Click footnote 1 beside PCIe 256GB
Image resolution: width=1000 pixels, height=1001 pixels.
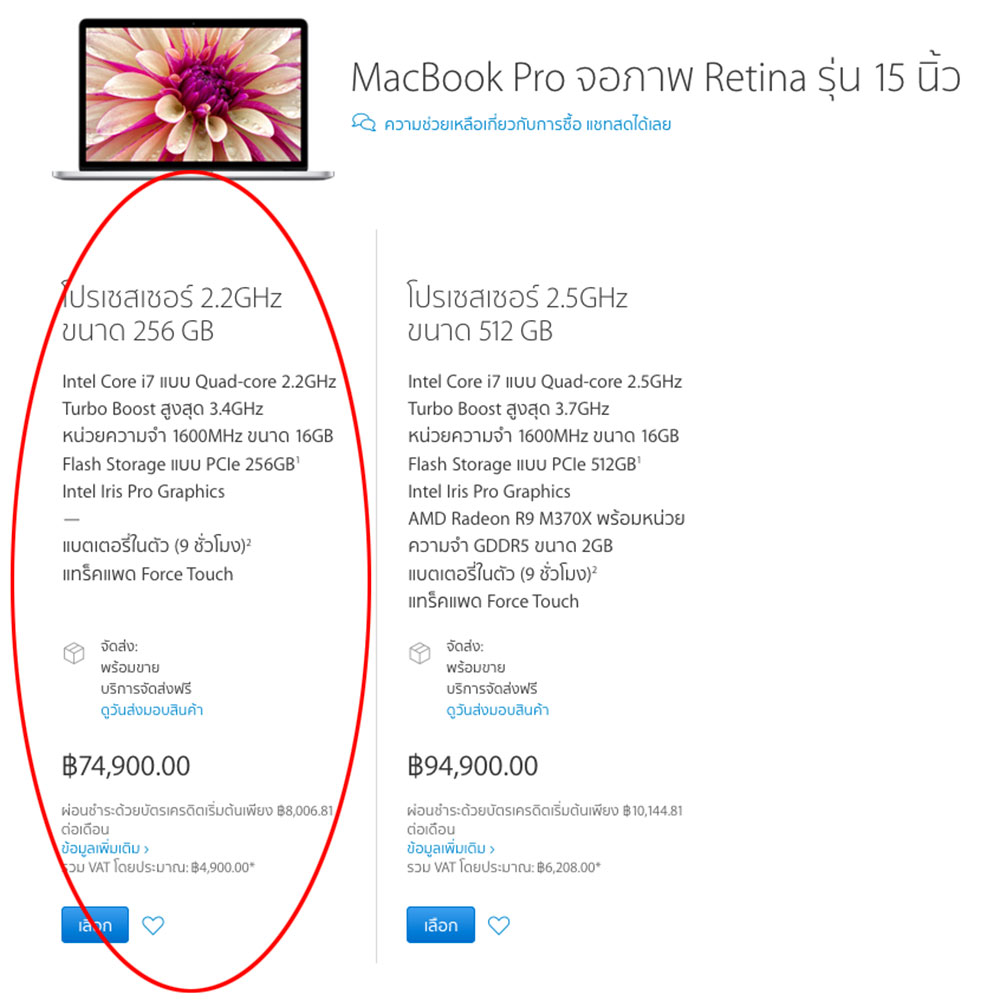298,459
